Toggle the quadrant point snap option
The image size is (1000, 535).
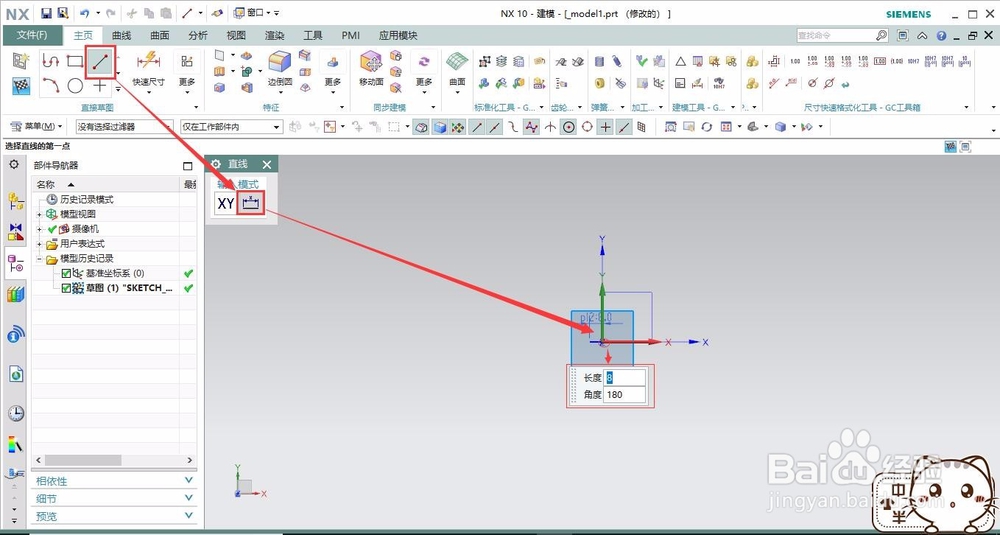pyautogui.click(x=587, y=127)
